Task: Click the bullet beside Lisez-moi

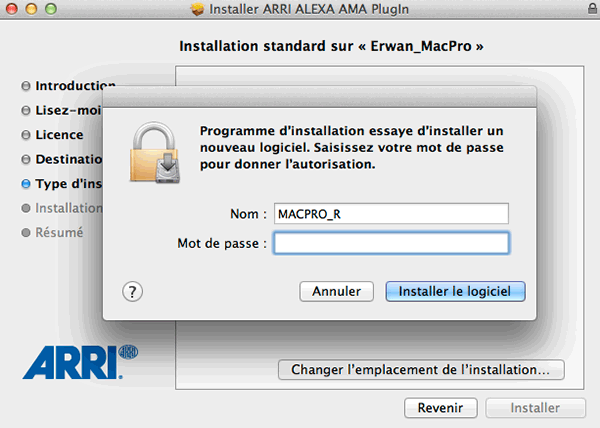Action: pyautogui.click(x=26, y=111)
